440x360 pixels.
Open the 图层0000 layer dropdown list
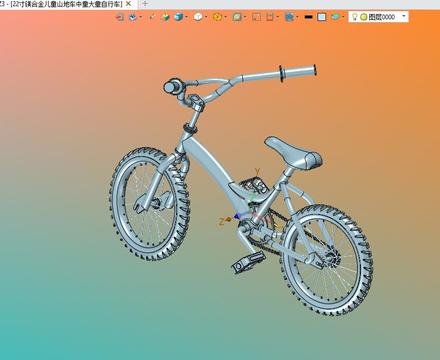pyautogui.click(x=404, y=16)
